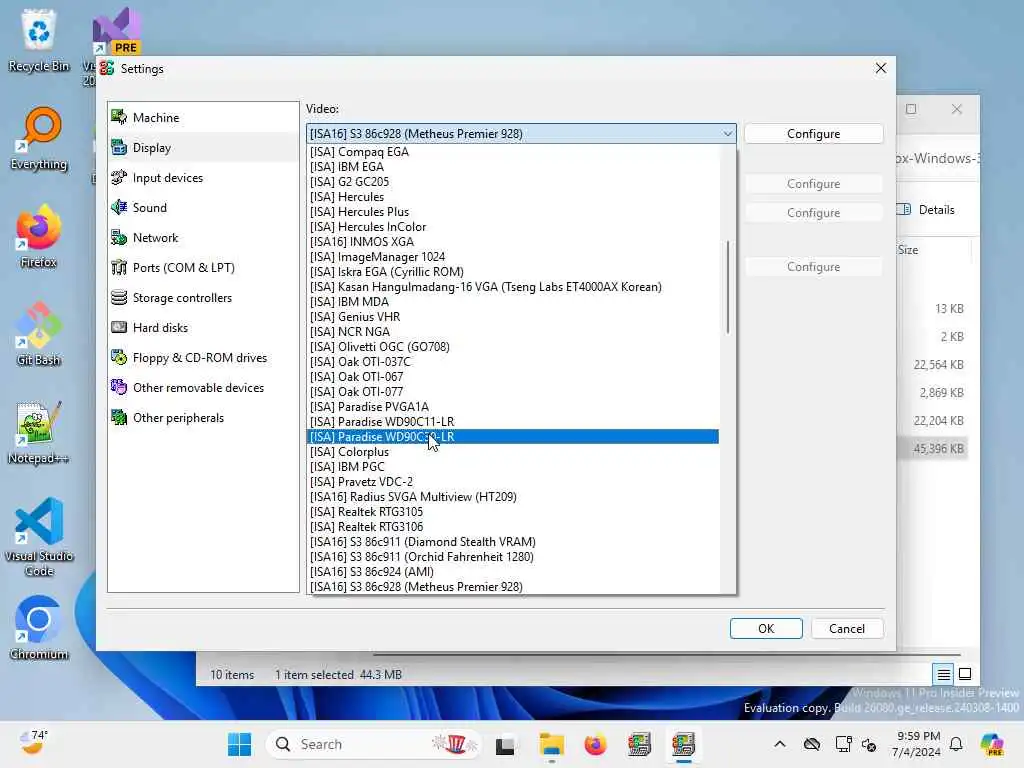Screen dimensions: 1024x768
Task: Select [ISA] Iskra EGA (Cyrillic ROM)
Action: point(513,272)
